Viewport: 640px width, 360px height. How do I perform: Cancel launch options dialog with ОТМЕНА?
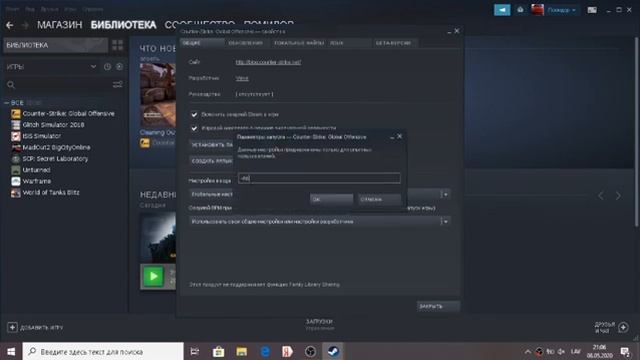380,199
